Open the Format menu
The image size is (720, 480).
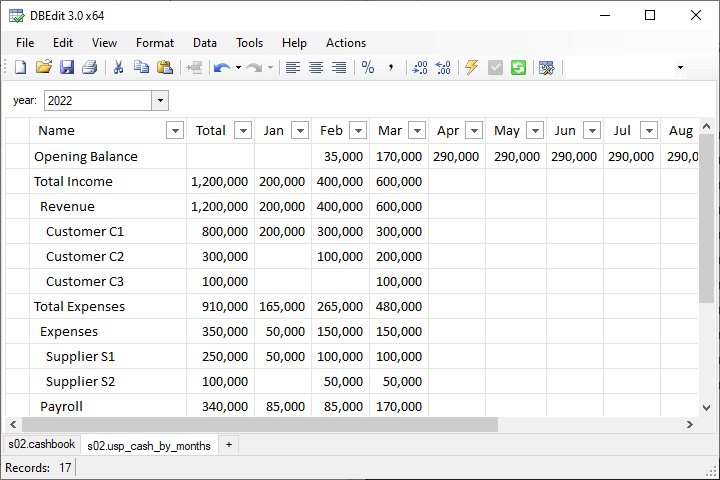[155, 43]
